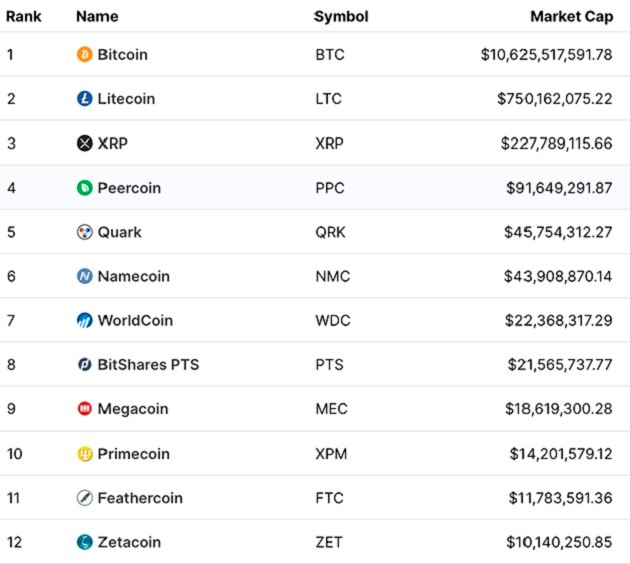The image size is (630, 564).
Task: Click the black XRP logo icon
Action: tap(85, 143)
